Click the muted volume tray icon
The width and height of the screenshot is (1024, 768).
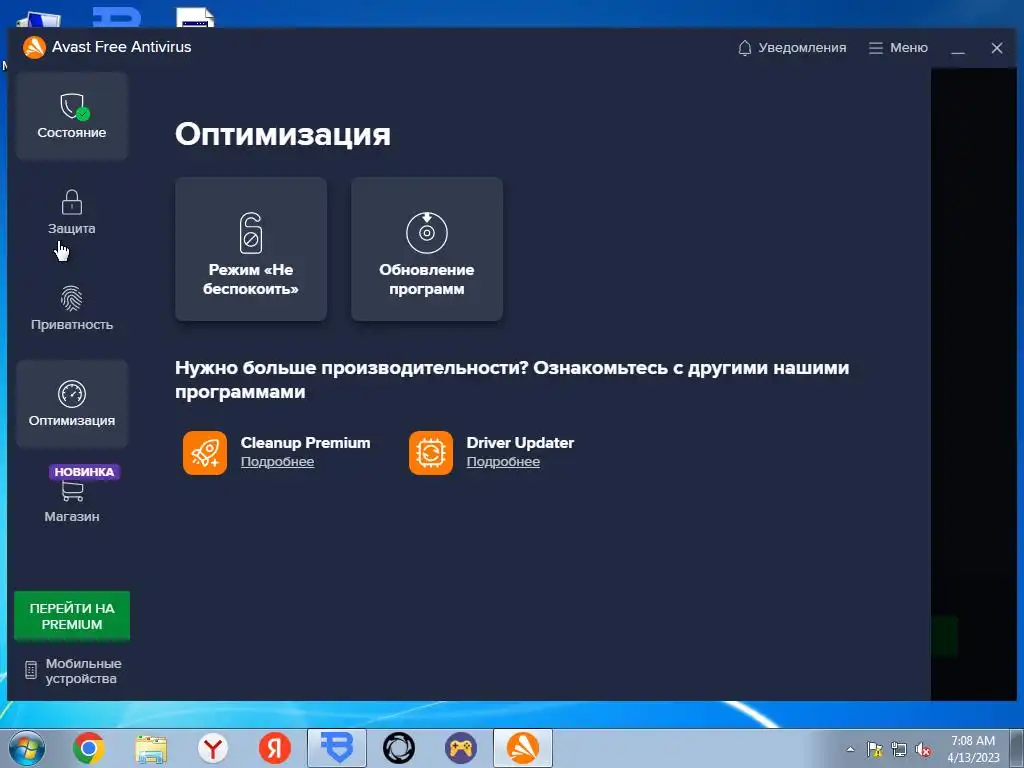coord(923,749)
